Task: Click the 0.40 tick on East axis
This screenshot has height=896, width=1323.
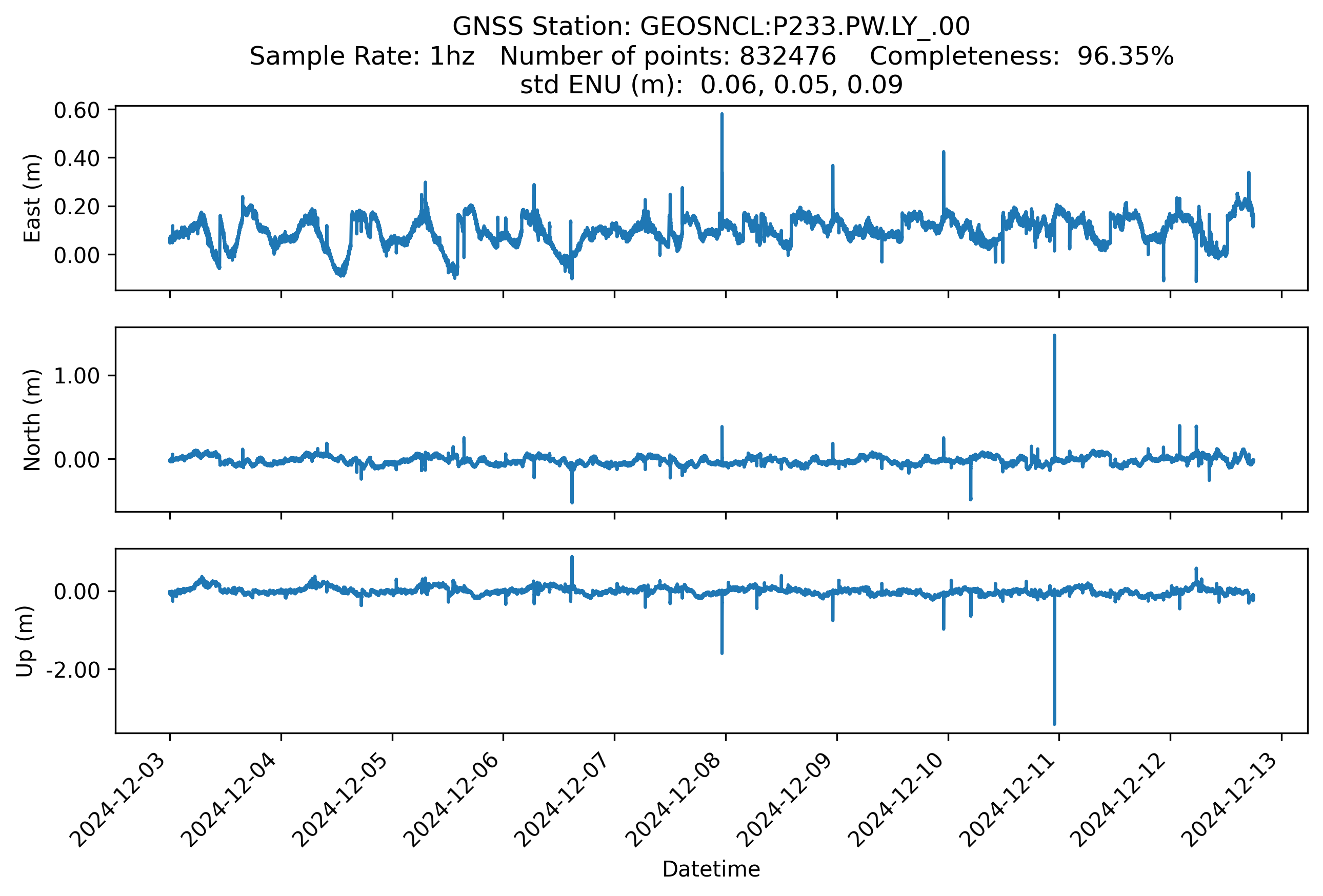Action: [x=77, y=159]
